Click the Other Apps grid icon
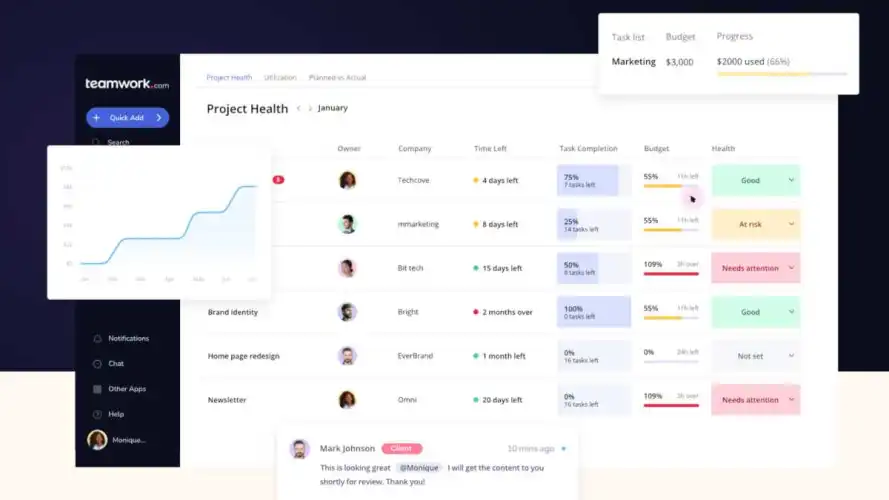This screenshot has width=889, height=500. 97,389
